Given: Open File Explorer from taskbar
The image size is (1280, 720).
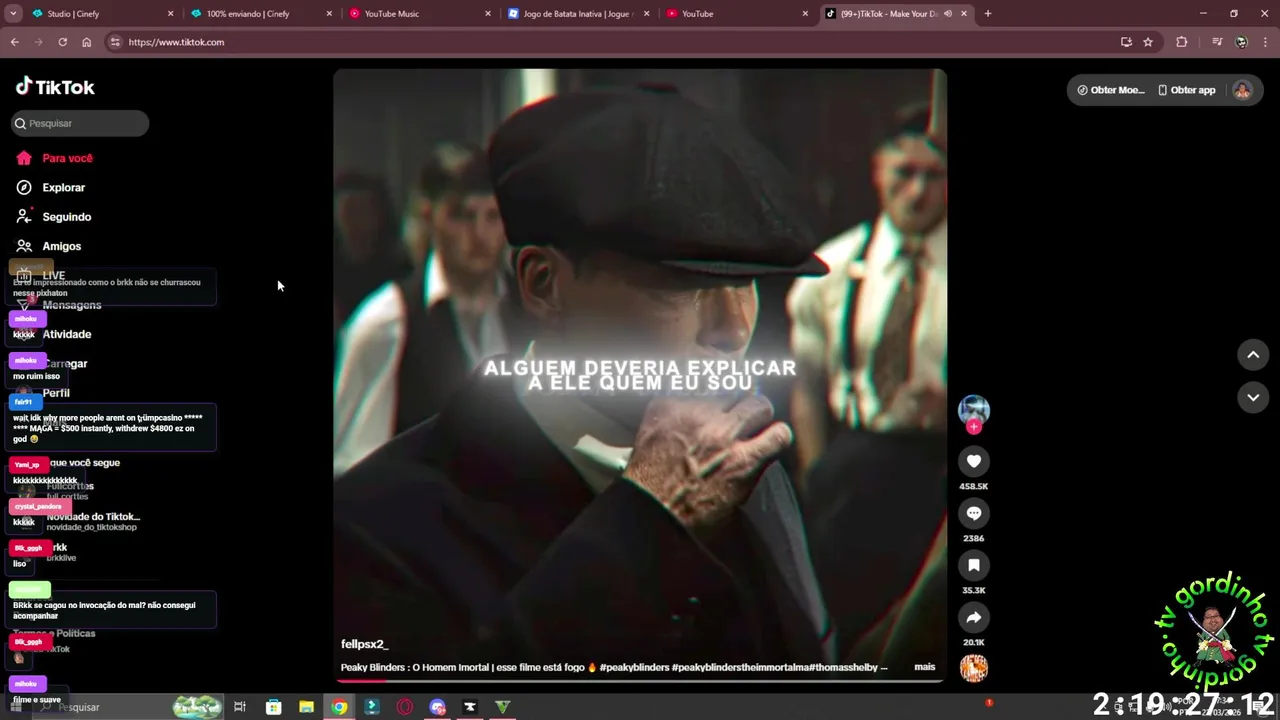Looking at the screenshot, I should [306, 707].
